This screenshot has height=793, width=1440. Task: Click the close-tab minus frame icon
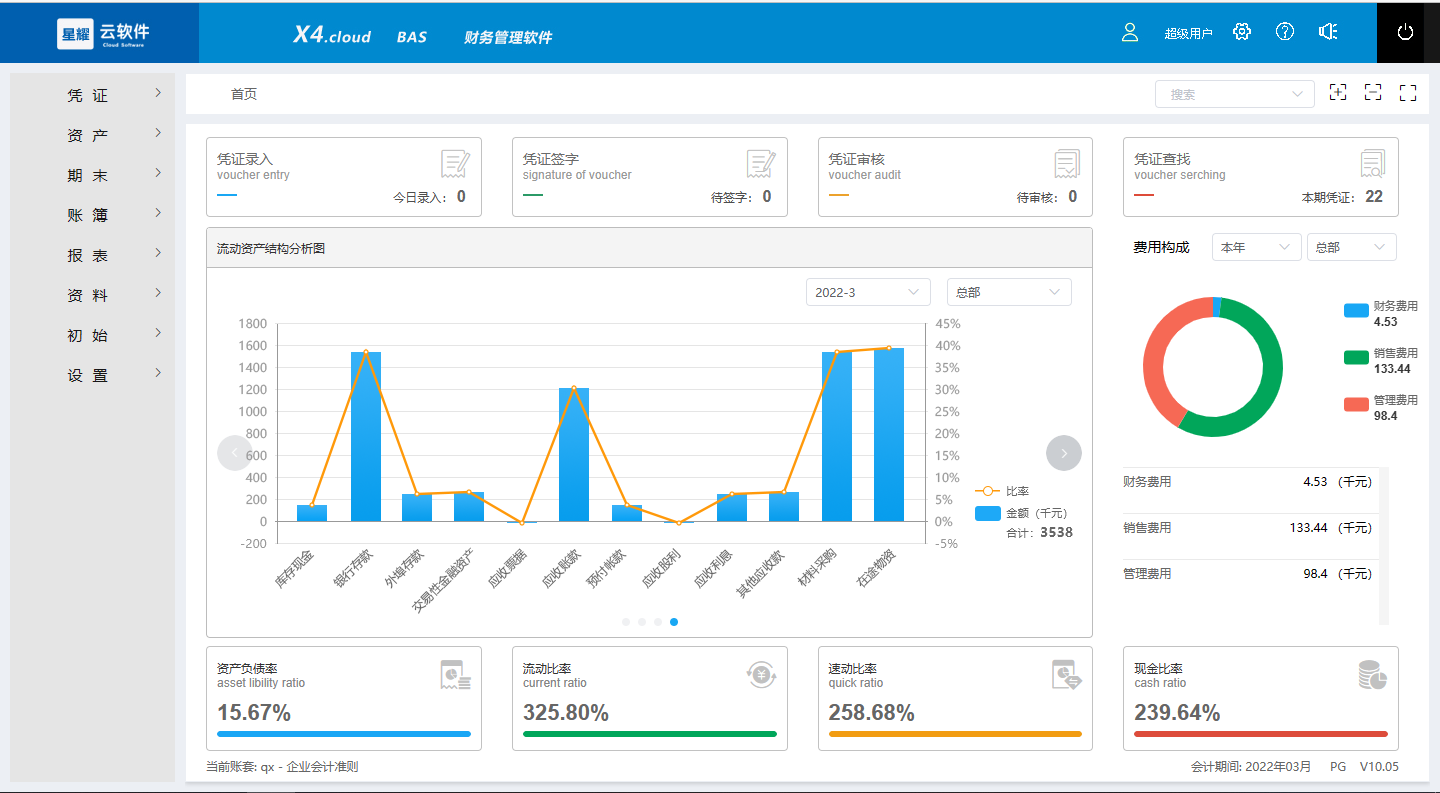click(1373, 92)
